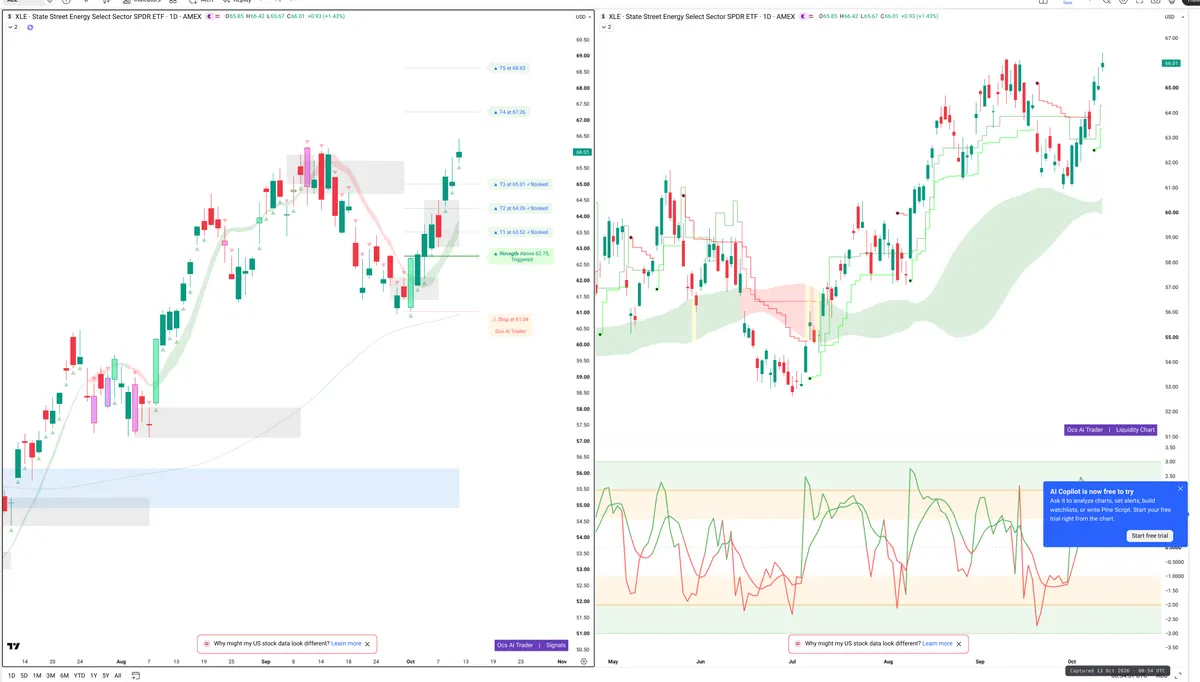
Task: Click the XLE symbol title on left chart
Action: [x=106, y=17]
